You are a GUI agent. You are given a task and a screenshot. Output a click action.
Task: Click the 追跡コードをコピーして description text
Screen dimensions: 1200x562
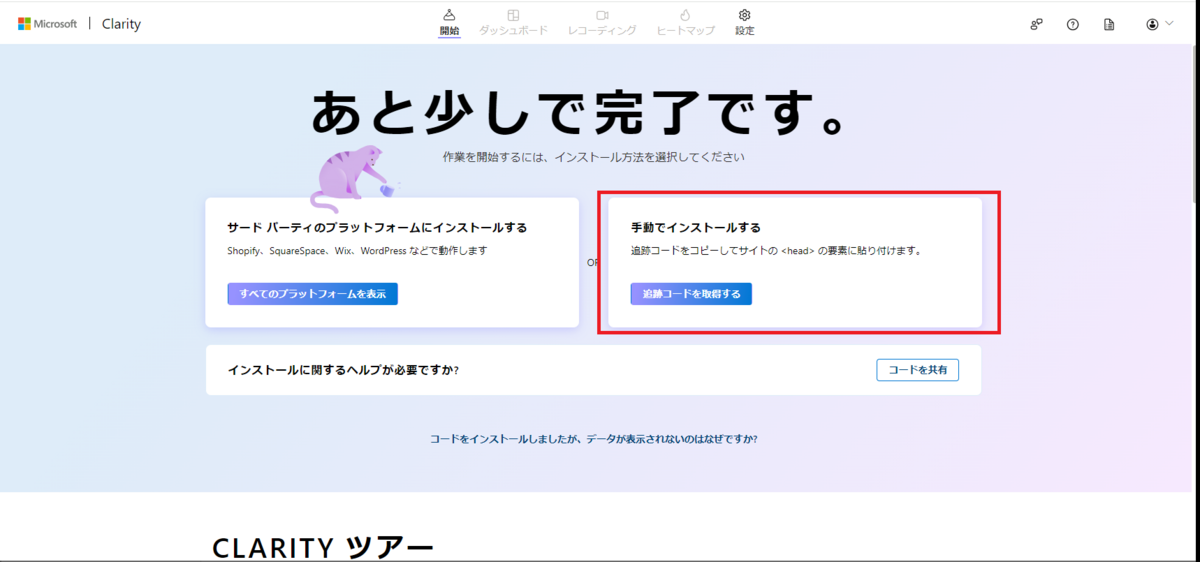(x=776, y=251)
